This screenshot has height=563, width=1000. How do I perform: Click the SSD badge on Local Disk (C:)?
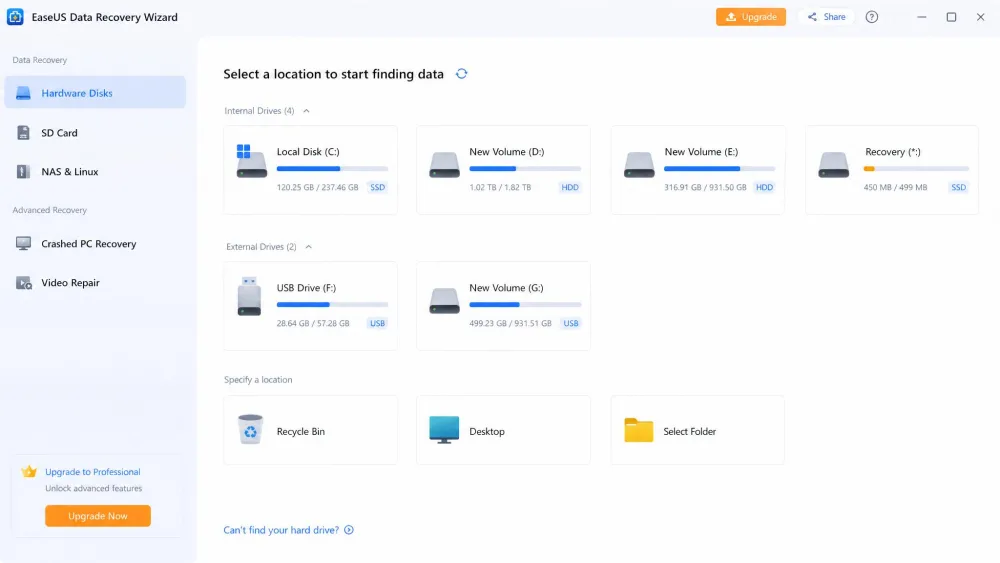[x=378, y=187]
